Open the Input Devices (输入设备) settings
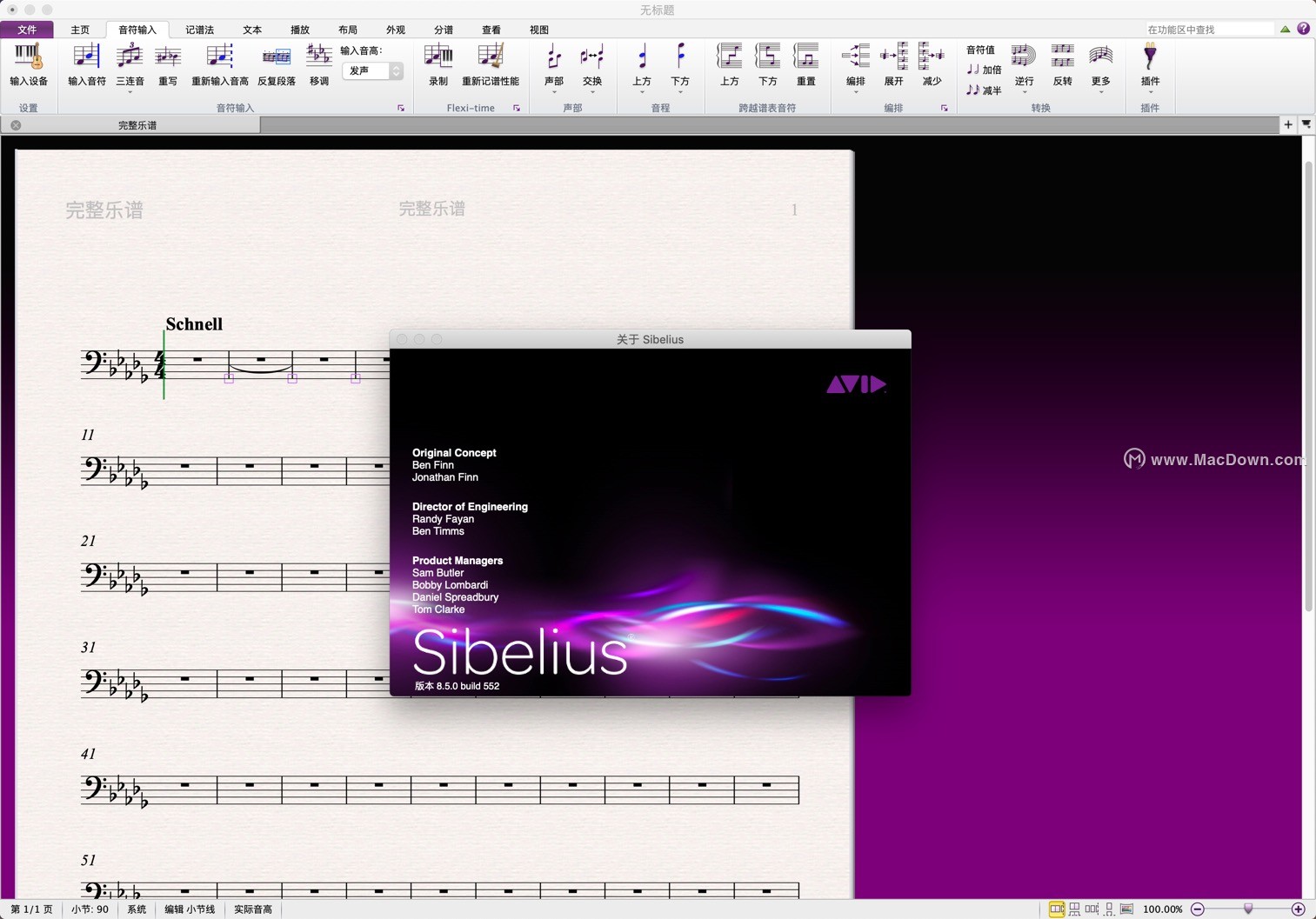The height and width of the screenshot is (919, 1316). 28,64
